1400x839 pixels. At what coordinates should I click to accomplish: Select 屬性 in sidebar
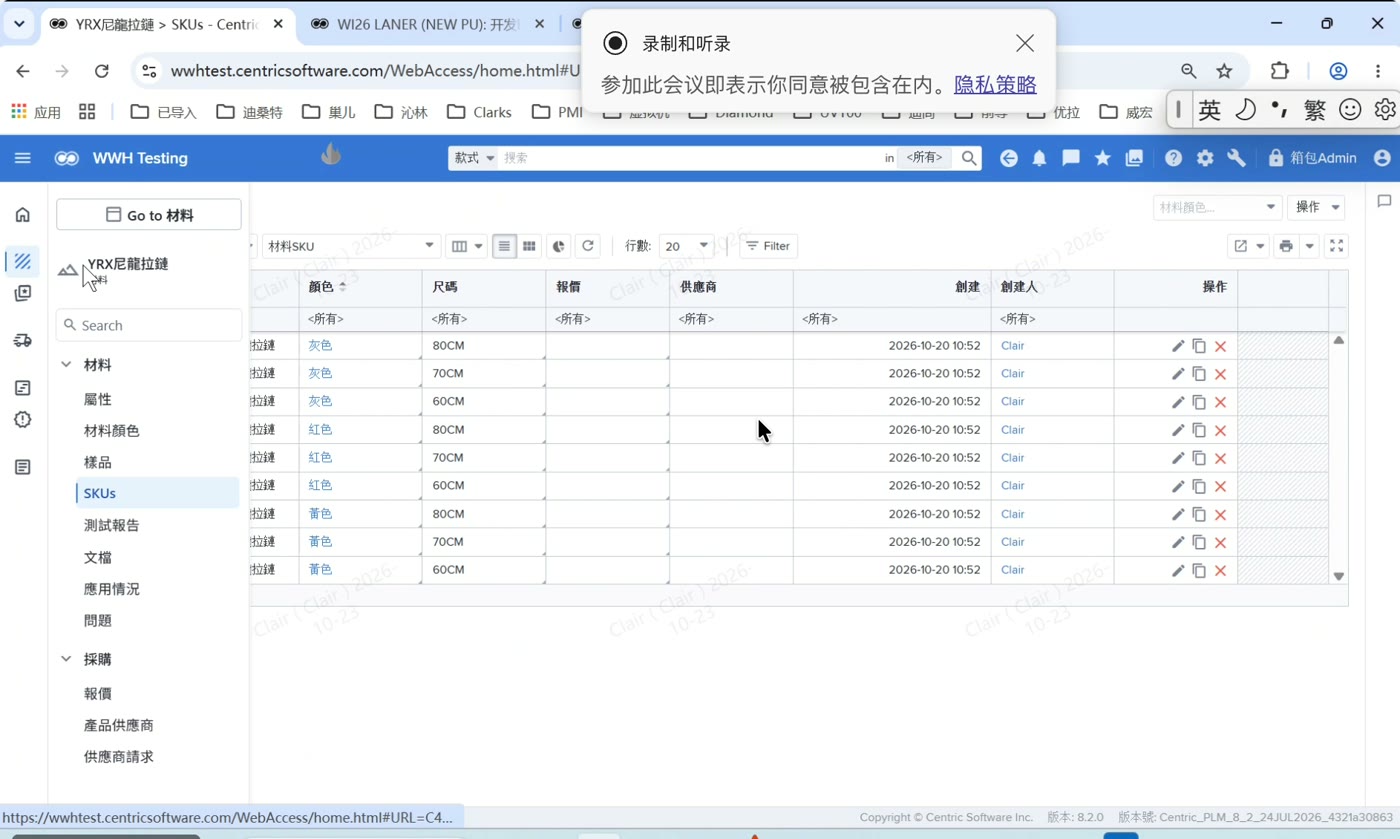click(x=98, y=399)
